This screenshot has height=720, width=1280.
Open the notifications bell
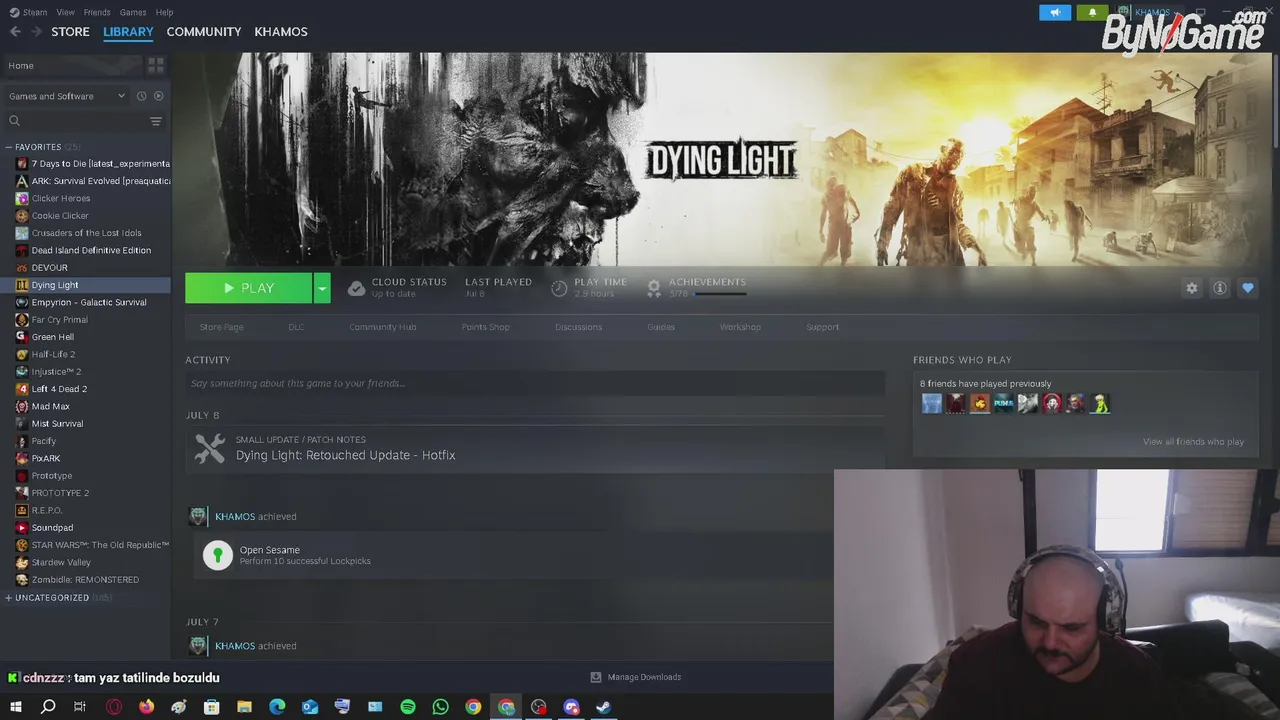(1092, 12)
